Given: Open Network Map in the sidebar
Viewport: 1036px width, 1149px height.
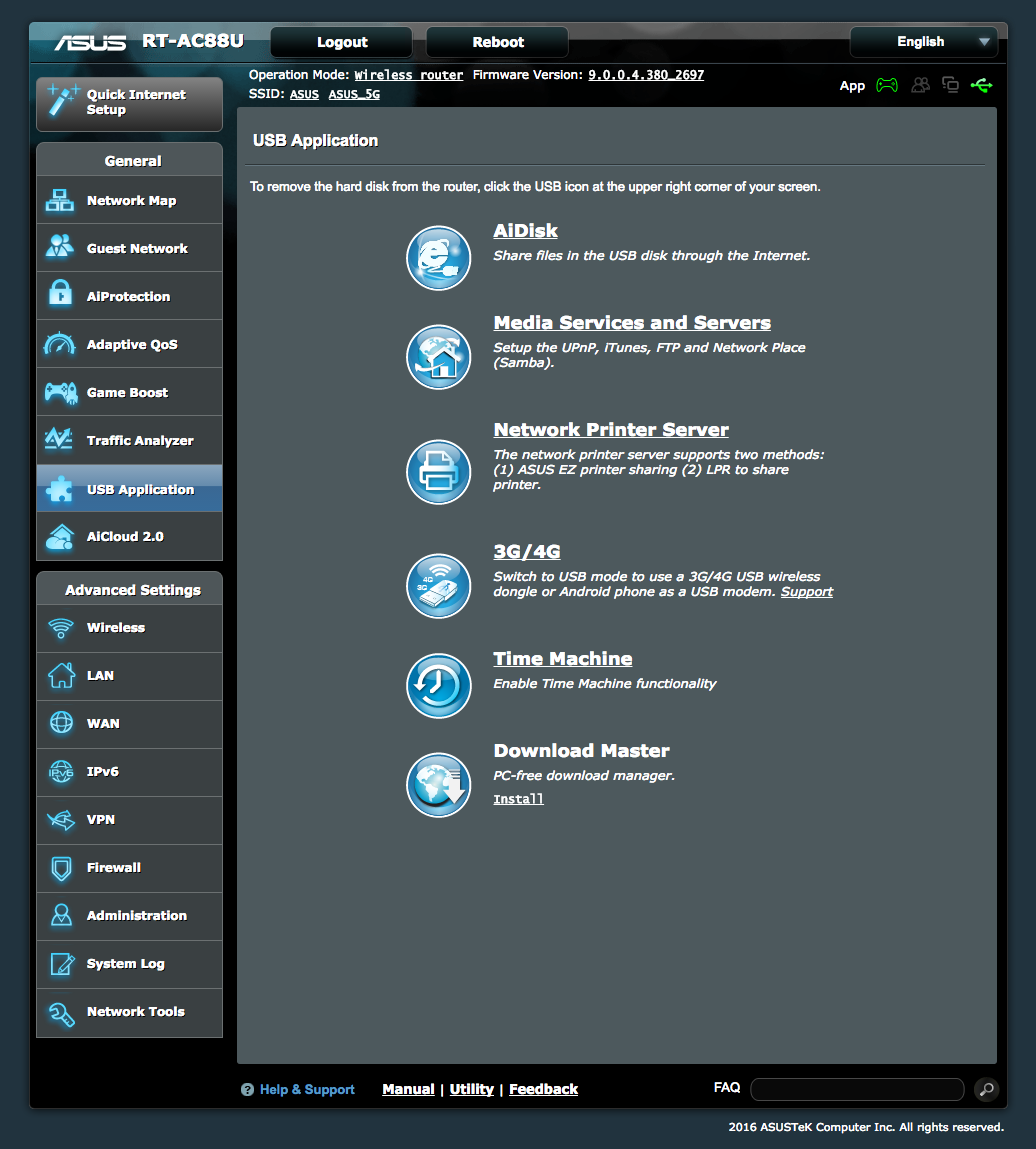Looking at the screenshot, I should pyautogui.click(x=130, y=201).
